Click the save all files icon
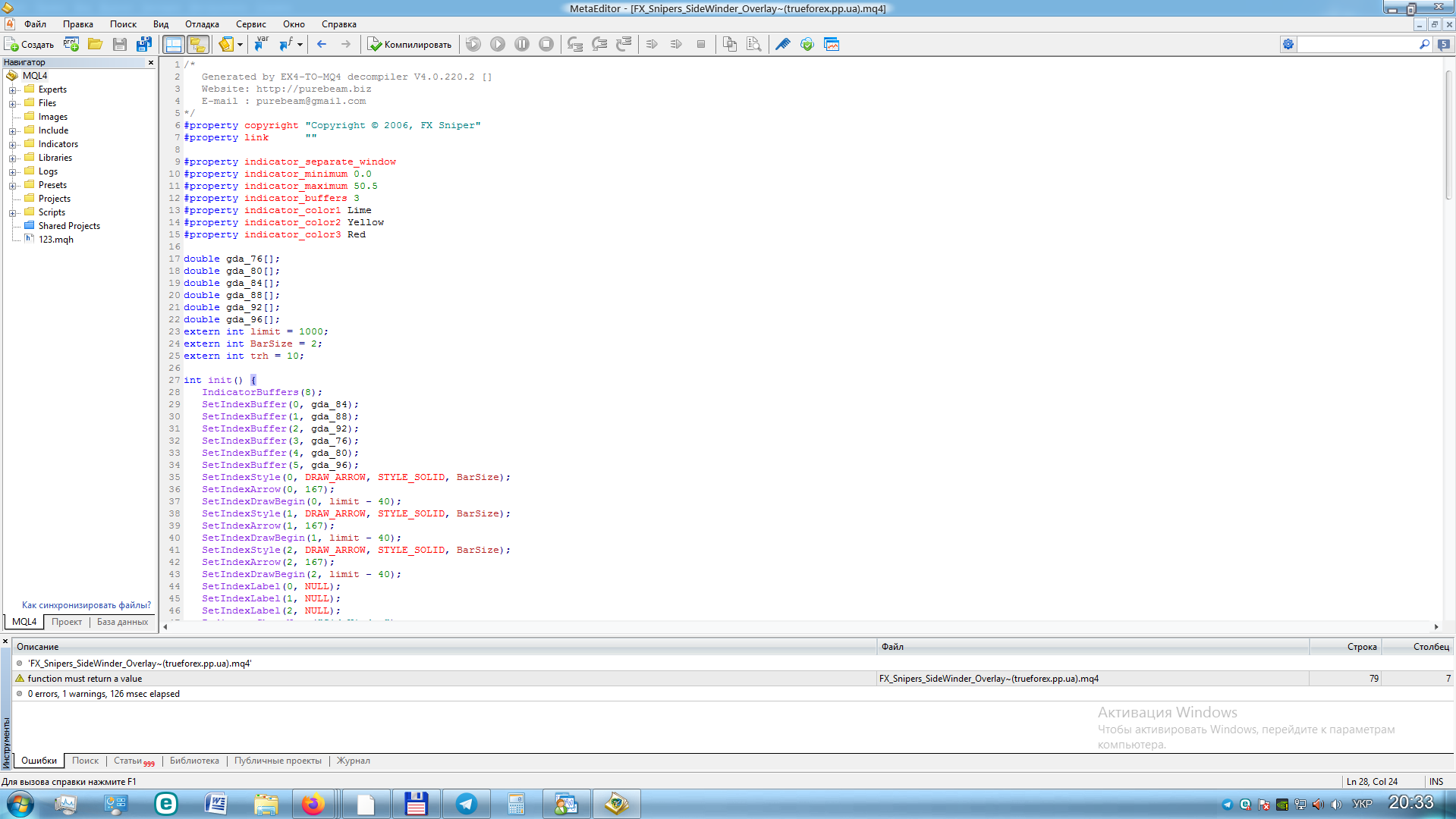The image size is (1456, 819). [x=143, y=45]
